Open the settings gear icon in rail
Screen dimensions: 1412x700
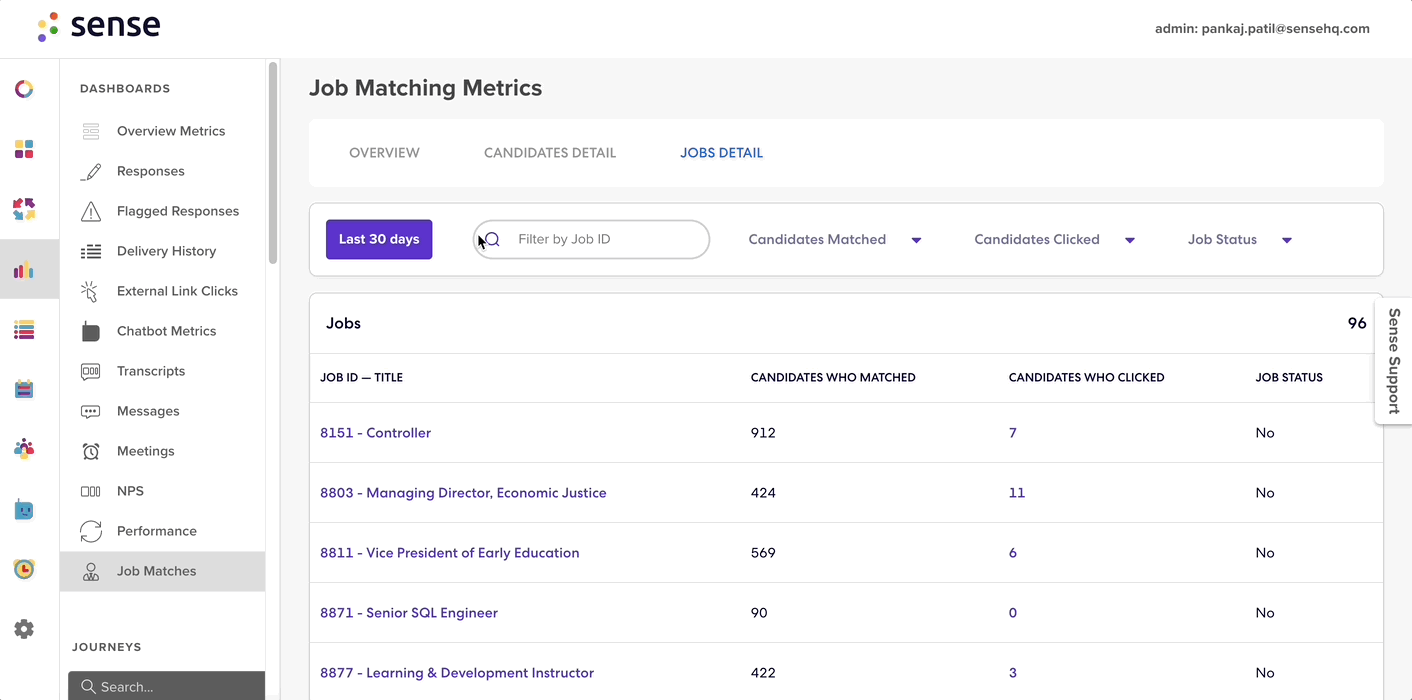24,629
